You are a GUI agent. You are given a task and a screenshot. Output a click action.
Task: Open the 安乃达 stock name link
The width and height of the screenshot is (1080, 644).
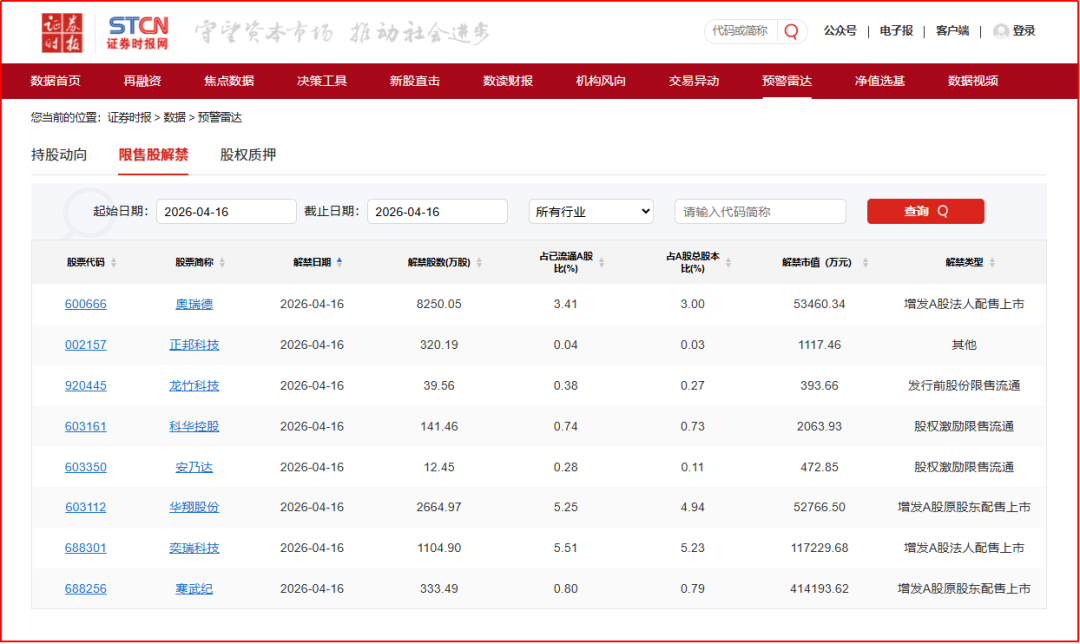(194, 467)
